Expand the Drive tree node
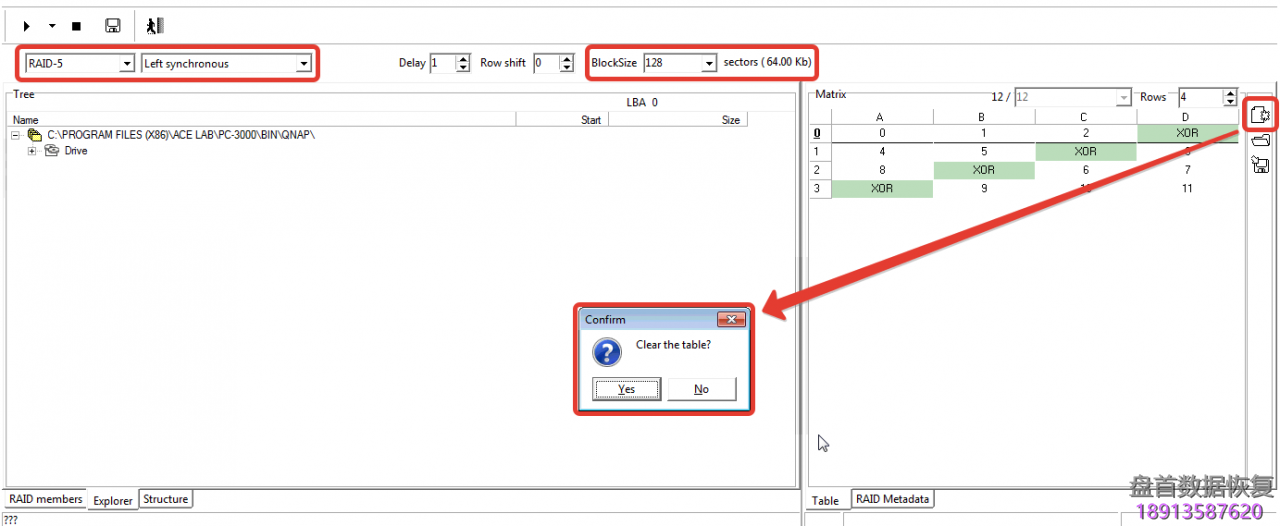 33,151
